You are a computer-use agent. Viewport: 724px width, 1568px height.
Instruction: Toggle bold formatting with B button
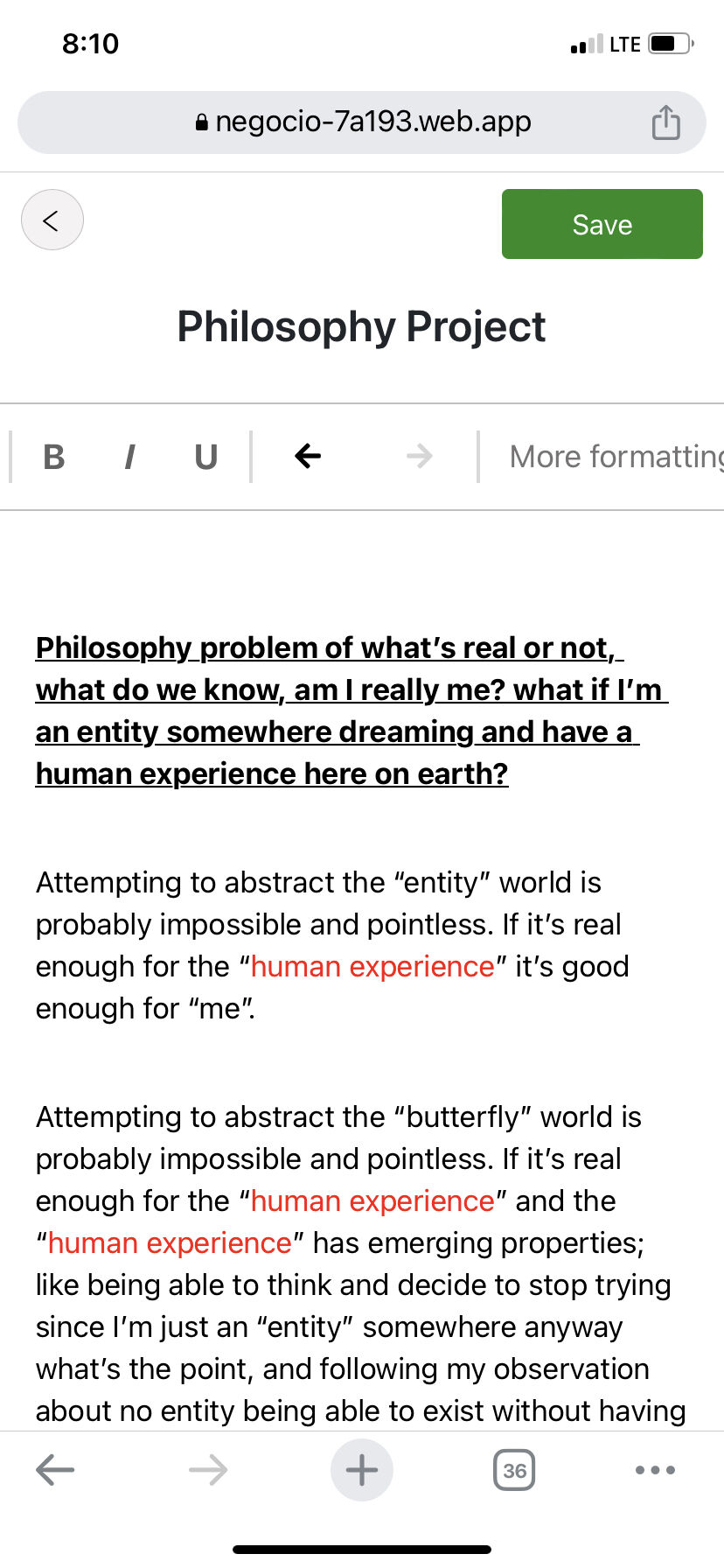[53, 457]
